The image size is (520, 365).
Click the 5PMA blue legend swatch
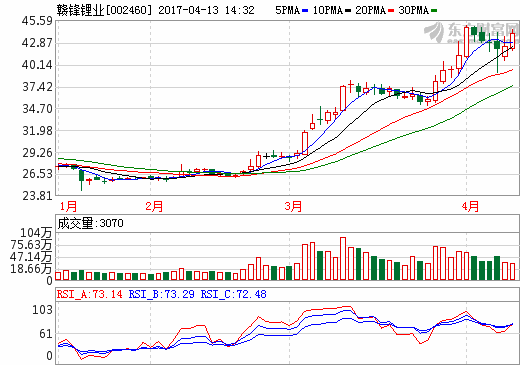click(305, 11)
